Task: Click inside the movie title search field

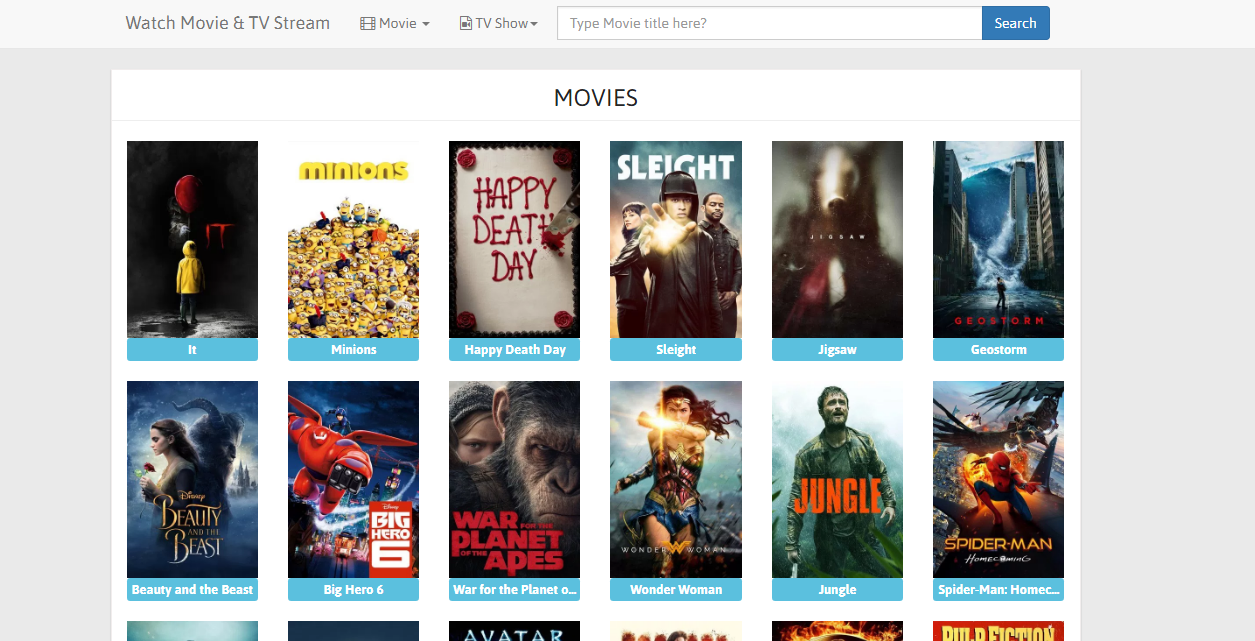Action: coord(769,22)
